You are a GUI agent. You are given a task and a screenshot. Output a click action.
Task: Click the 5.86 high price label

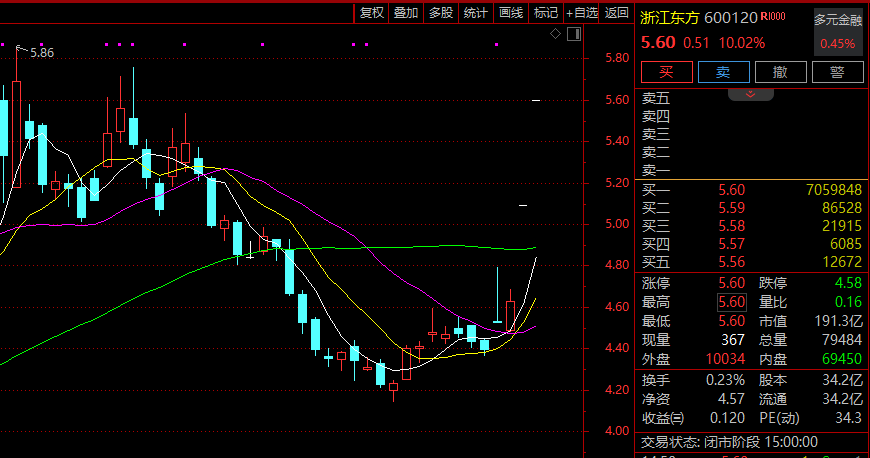tap(42, 53)
